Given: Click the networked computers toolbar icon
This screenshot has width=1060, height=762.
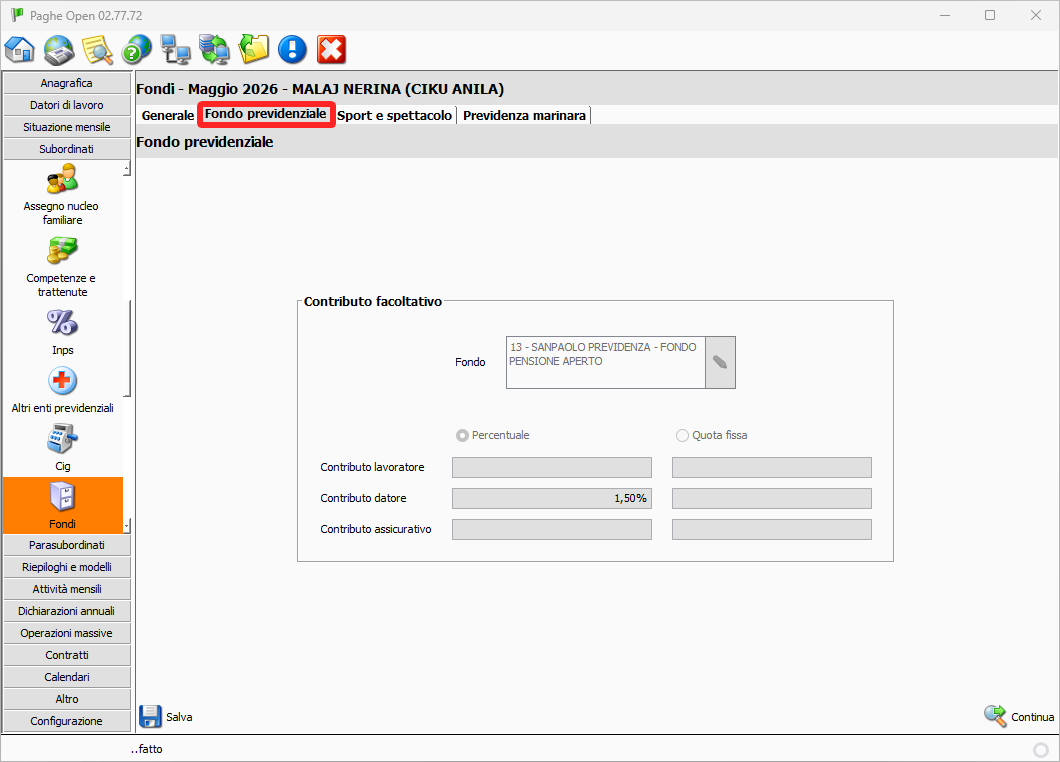Looking at the screenshot, I should (176, 49).
